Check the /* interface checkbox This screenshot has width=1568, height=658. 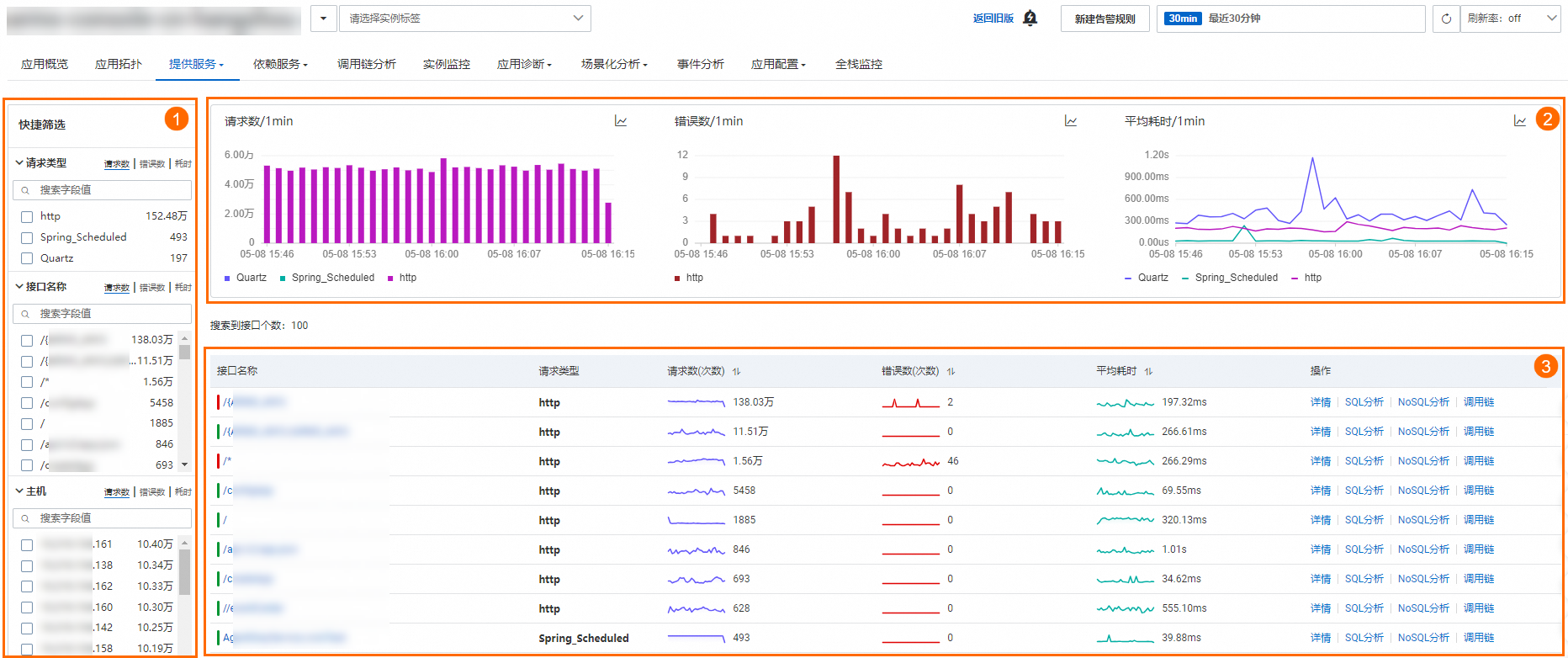tap(27, 382)
